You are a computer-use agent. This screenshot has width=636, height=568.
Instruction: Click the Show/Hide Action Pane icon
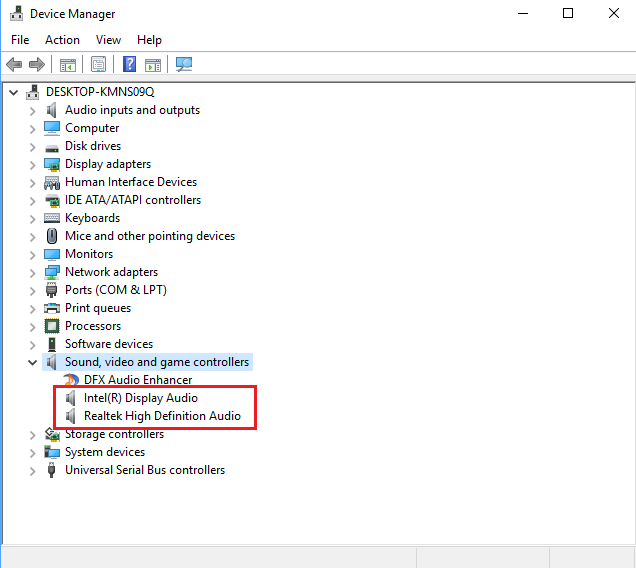pos(153,65)
